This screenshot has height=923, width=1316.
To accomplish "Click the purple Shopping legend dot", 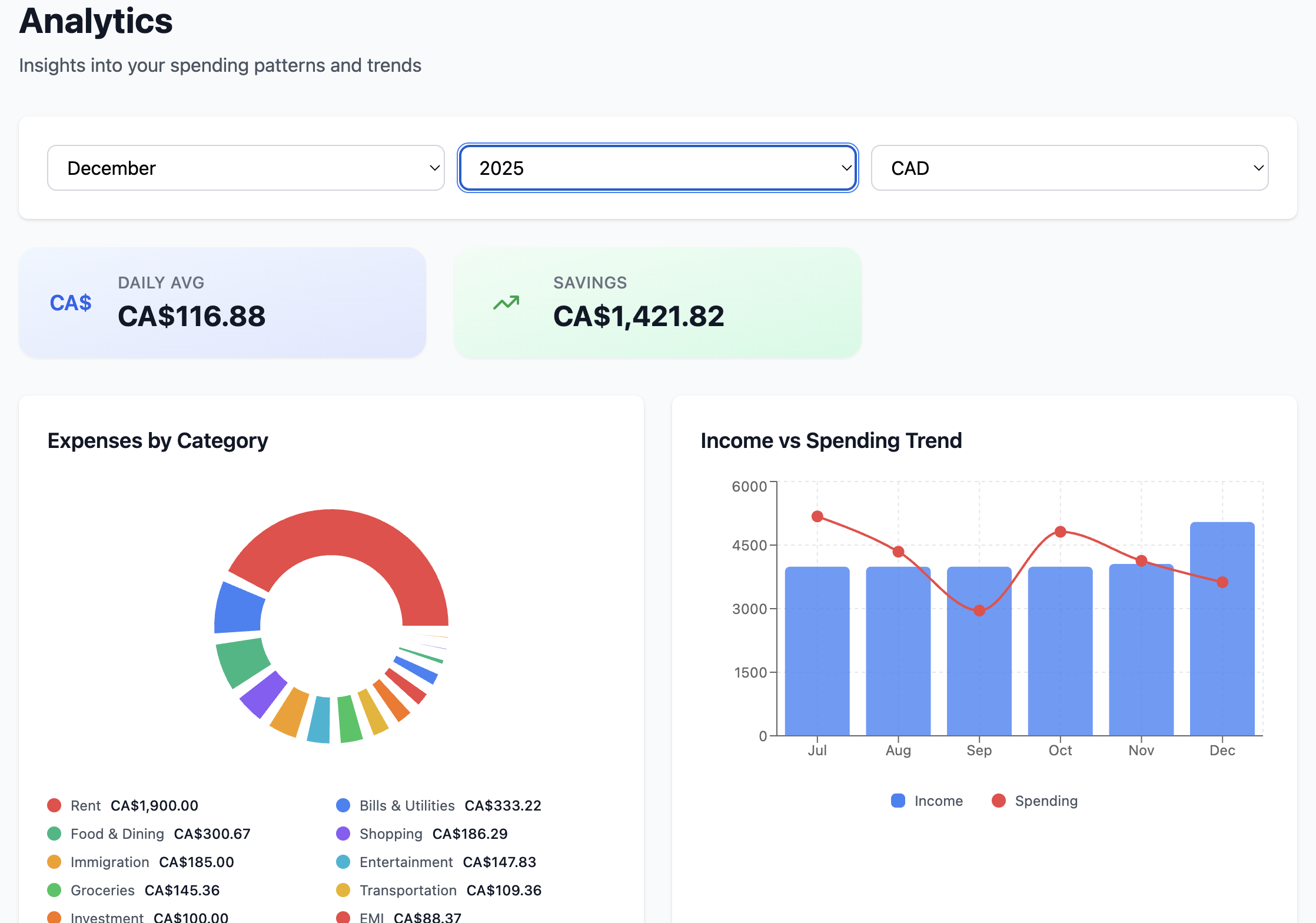I will click(x=343, y=833).
